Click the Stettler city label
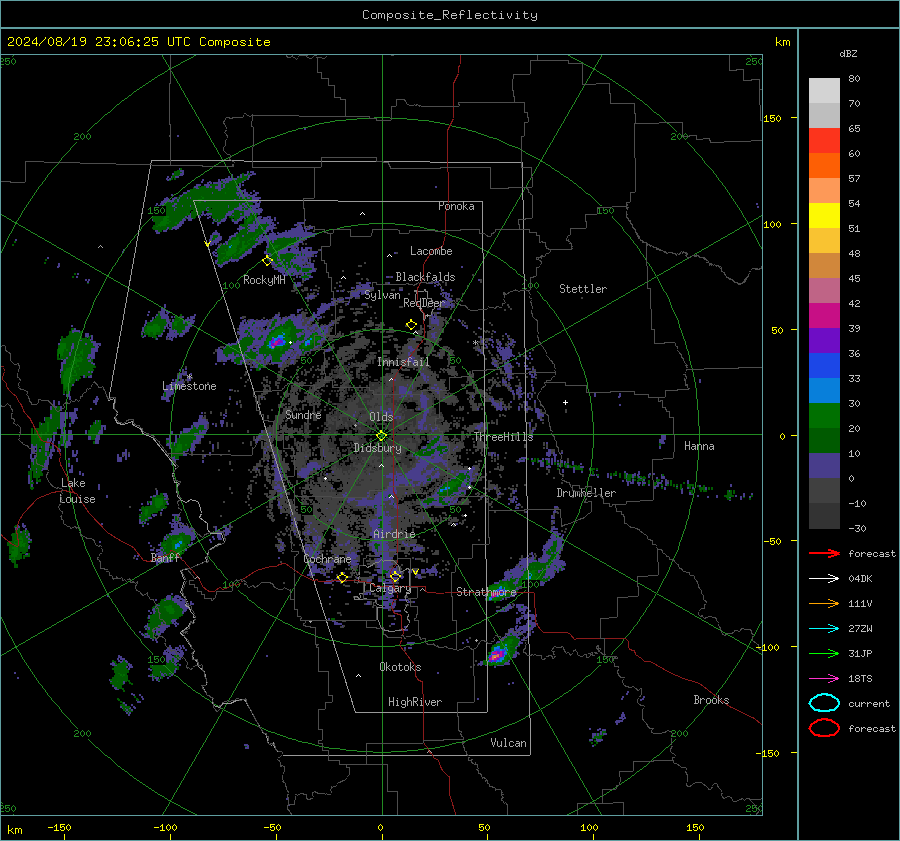 [583, 289]
